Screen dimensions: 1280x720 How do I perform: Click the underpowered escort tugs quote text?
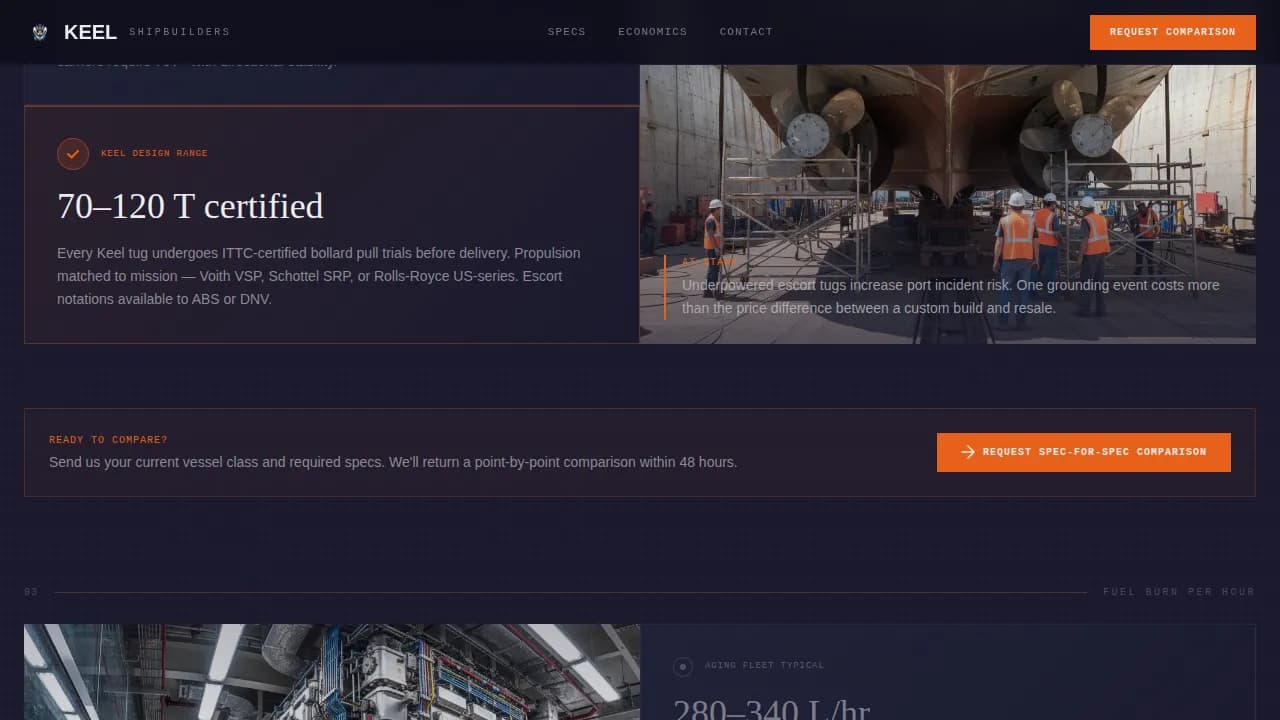coord(950,297)
